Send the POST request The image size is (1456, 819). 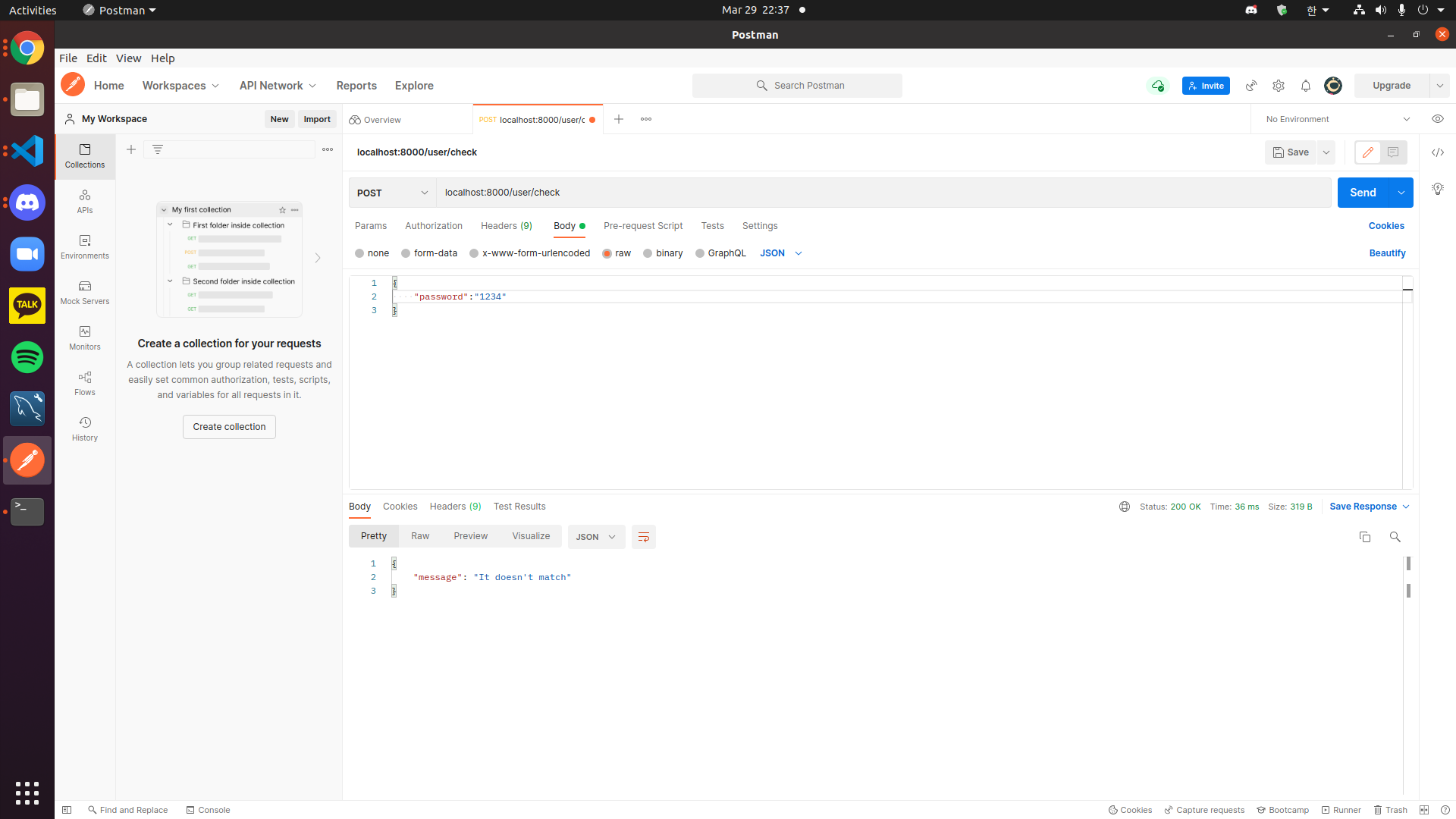(x=1363, y=193)
